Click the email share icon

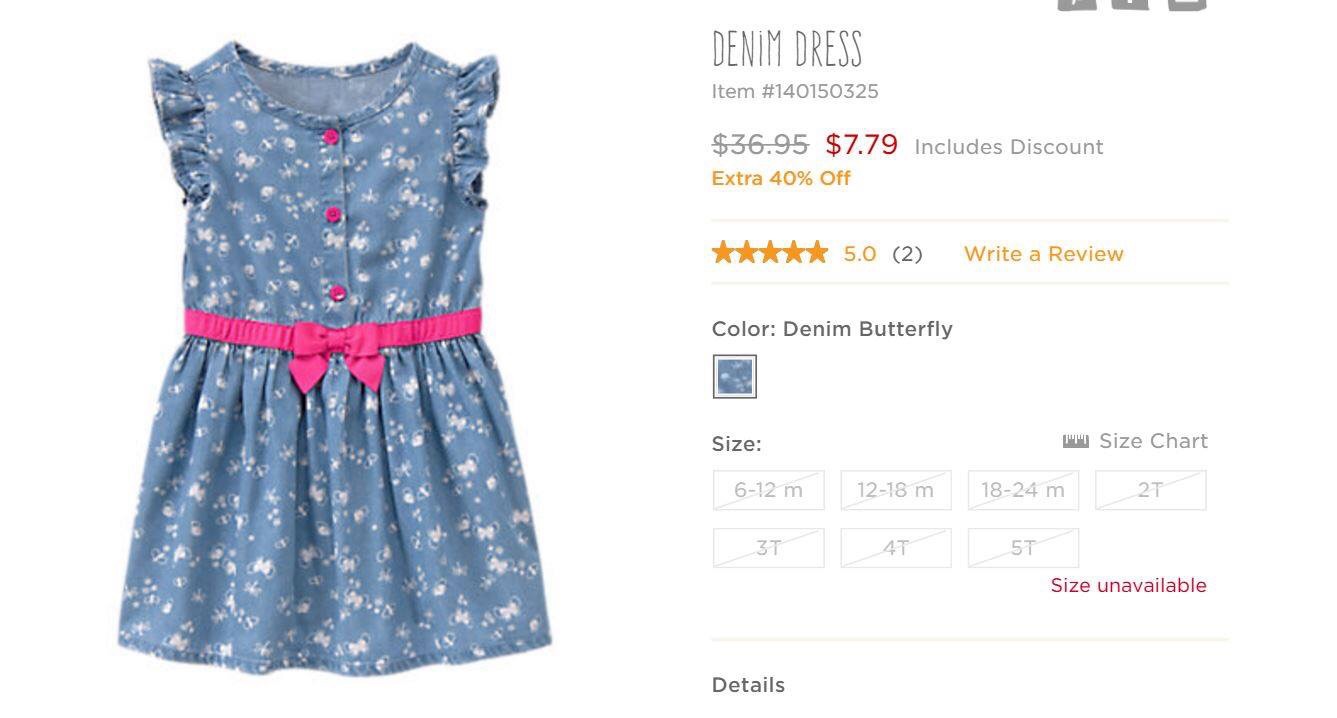[x=1186, y=3]
